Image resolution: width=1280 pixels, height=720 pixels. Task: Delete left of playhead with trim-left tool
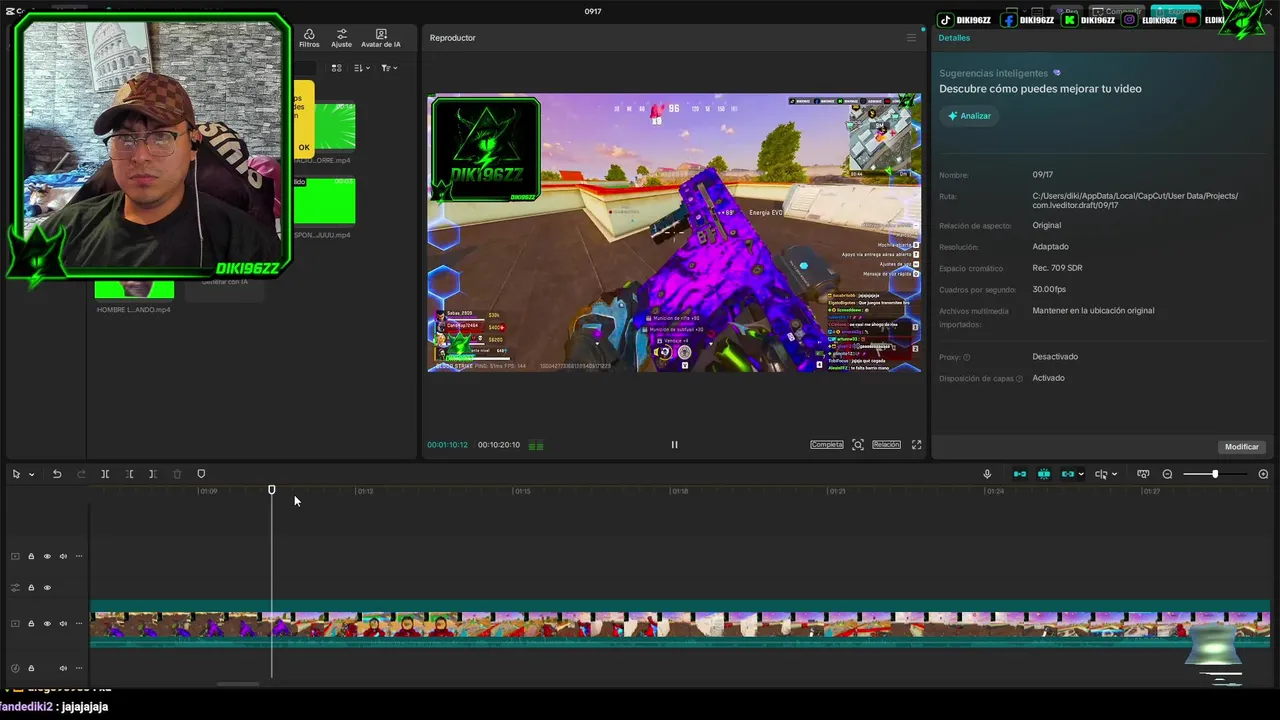(x=129, y=474)
